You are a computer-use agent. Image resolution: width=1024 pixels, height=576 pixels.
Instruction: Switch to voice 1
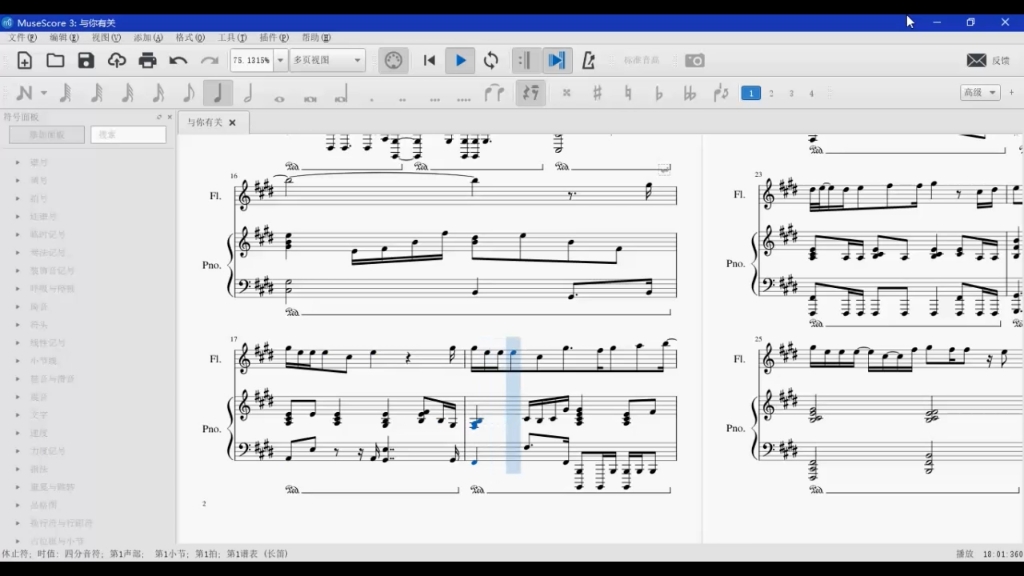(x=750, y=93)
